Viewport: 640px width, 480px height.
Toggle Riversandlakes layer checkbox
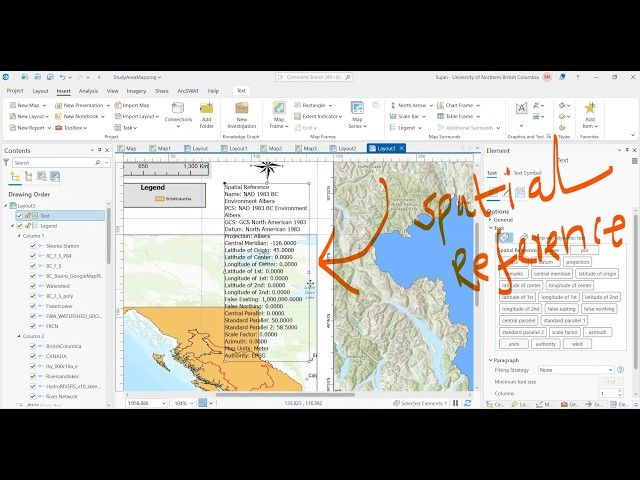33,376
